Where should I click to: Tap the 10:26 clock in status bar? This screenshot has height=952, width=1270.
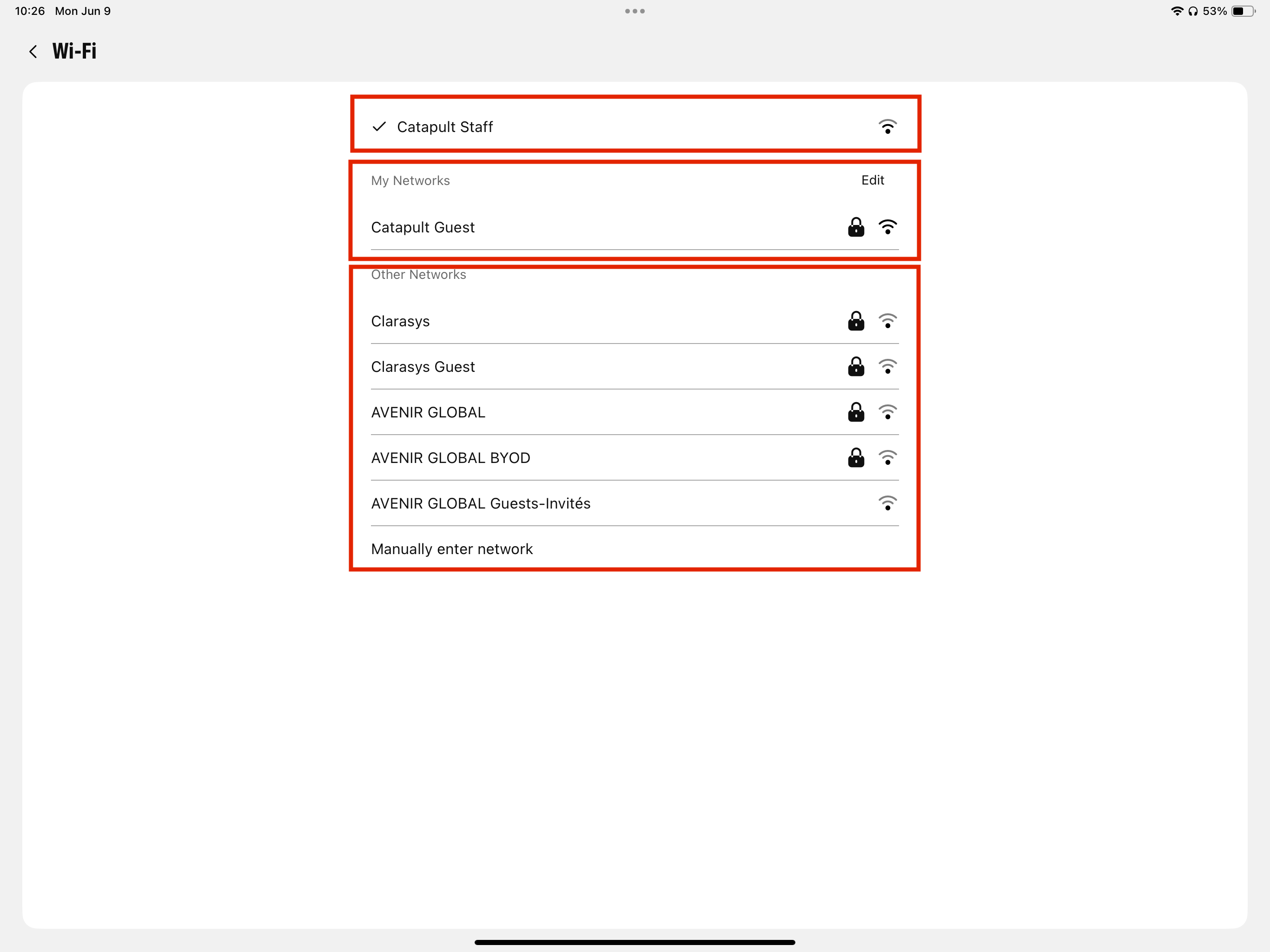30,11
